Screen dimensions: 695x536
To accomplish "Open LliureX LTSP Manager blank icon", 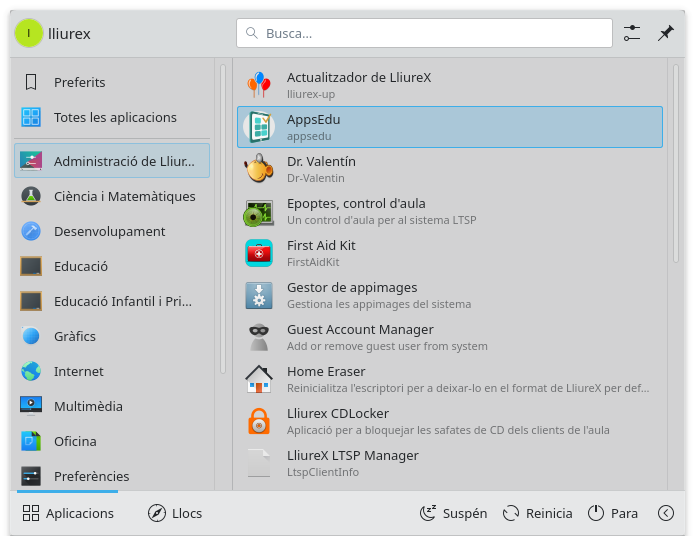I will pos(259,464).
